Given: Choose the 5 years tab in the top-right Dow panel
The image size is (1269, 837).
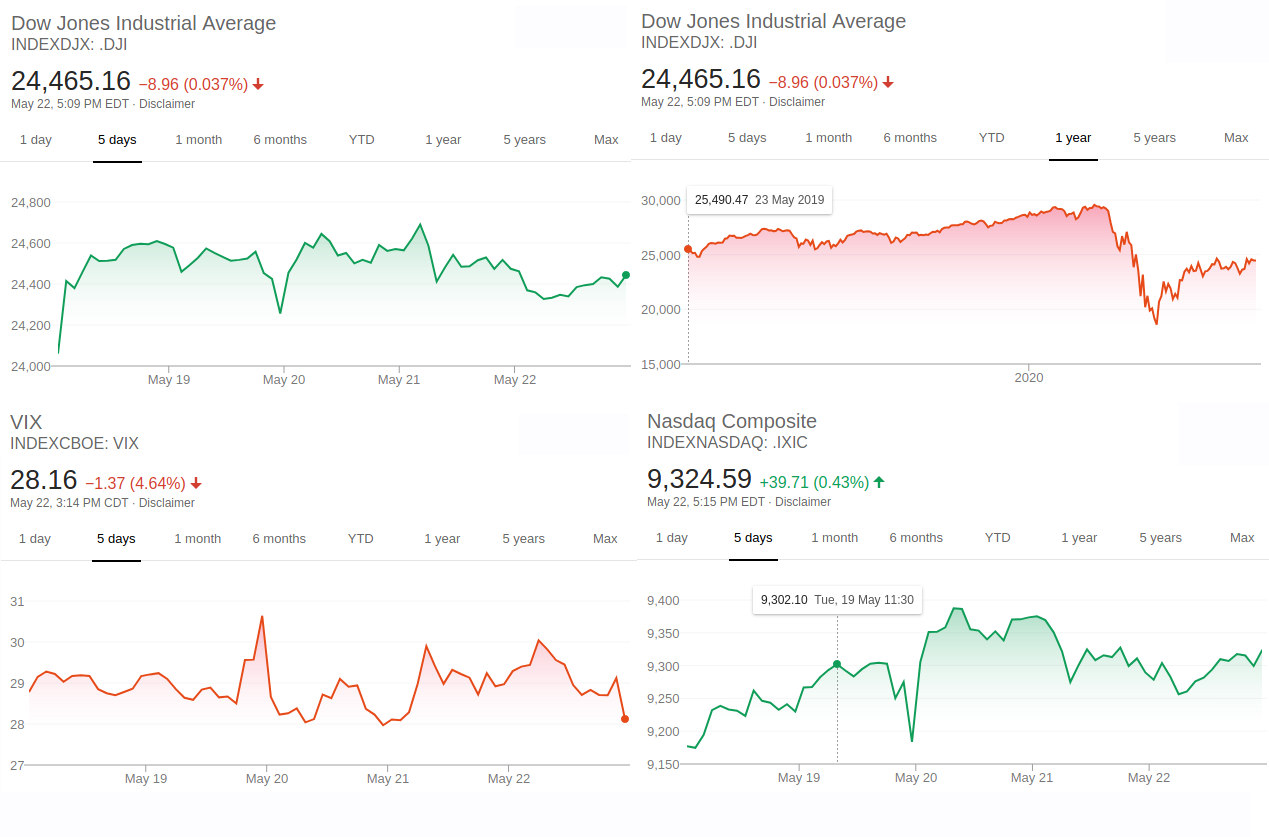Looking at the screenshot, I should tap(1154, 138).
